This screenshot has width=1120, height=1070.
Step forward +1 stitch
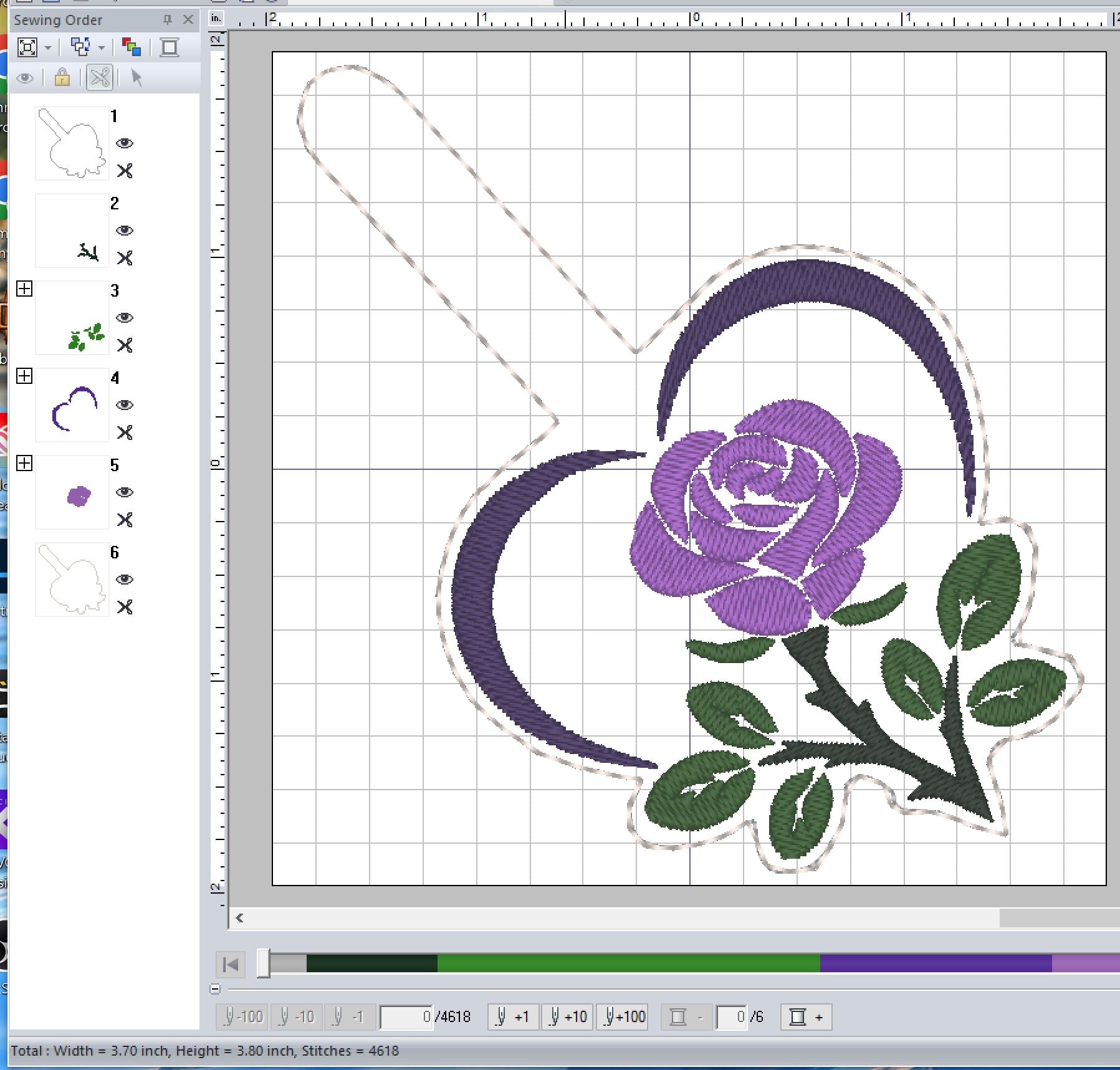pyautogui.click(x=513, y=1017)
